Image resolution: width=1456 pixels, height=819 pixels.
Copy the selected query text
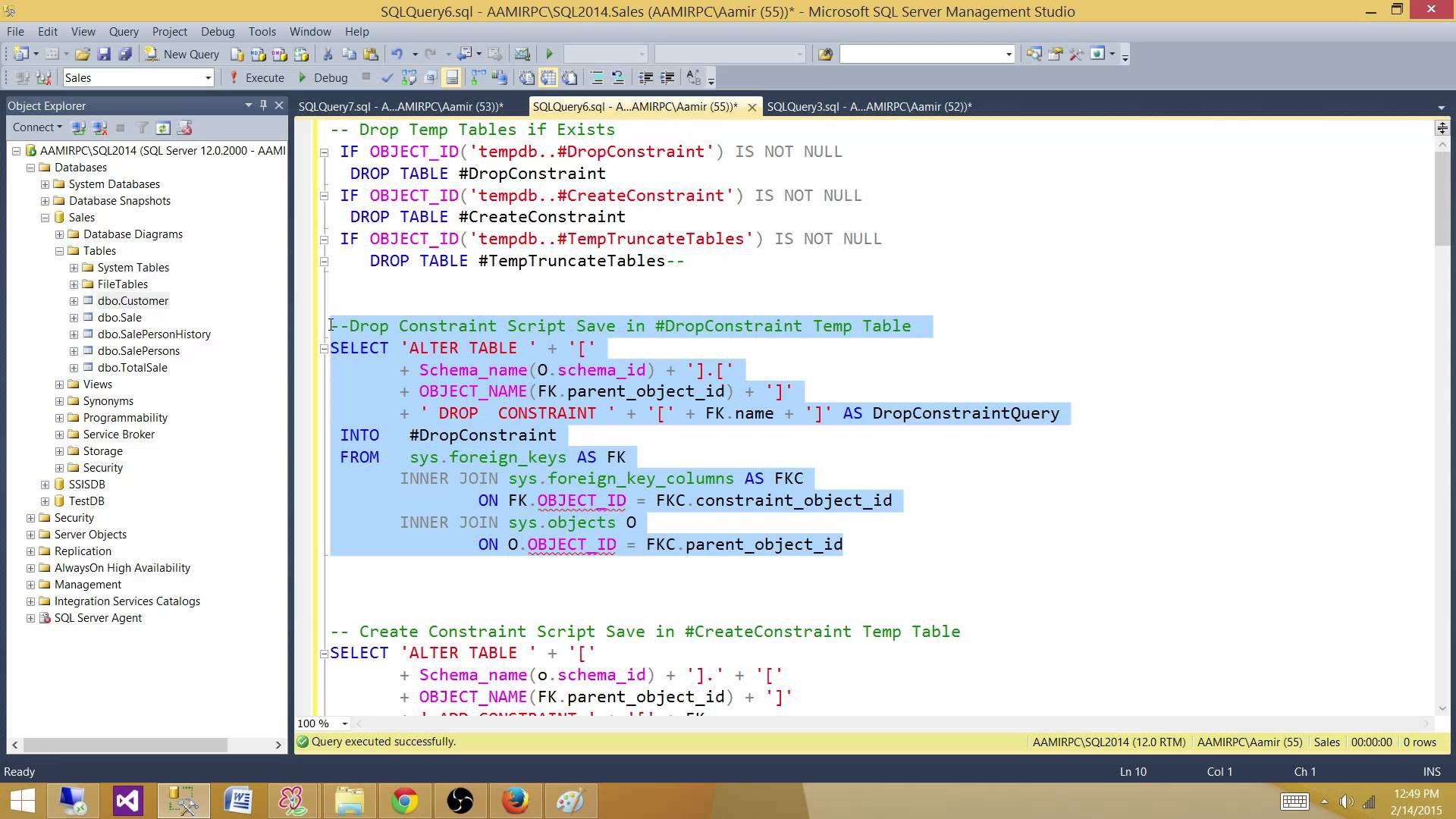pyautogui.click(x=349, y=54)
